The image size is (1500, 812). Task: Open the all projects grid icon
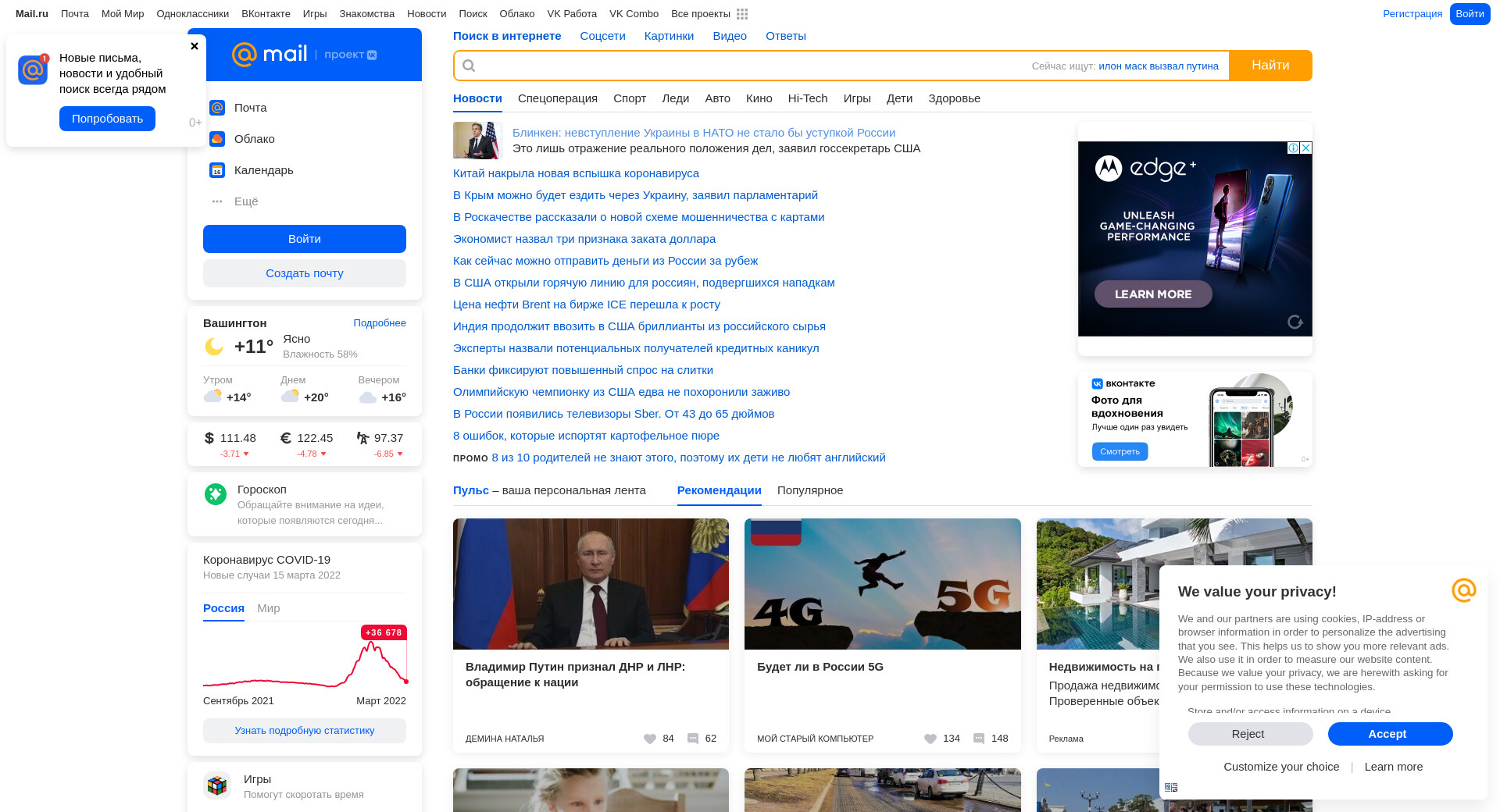[x=742, y=14]
